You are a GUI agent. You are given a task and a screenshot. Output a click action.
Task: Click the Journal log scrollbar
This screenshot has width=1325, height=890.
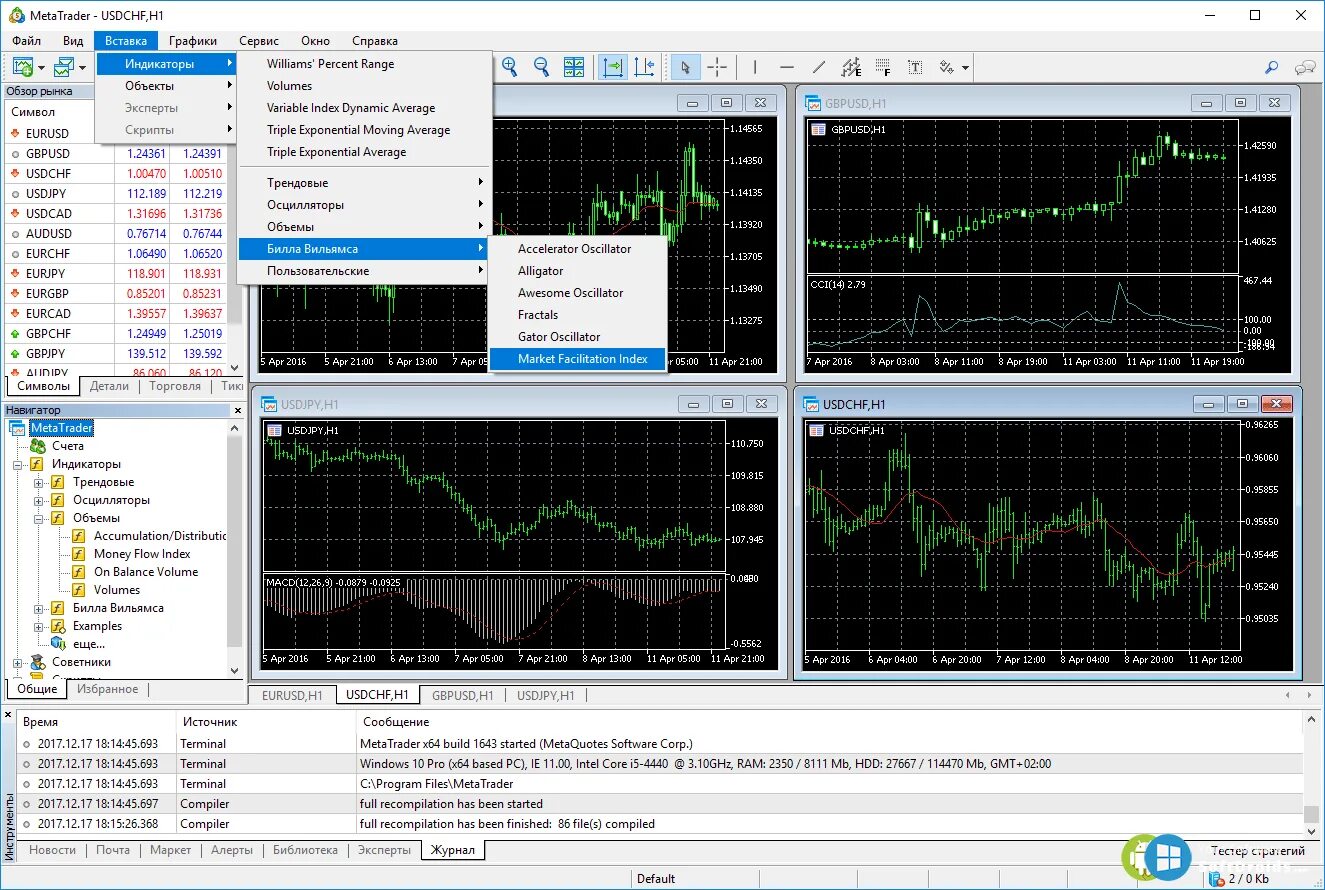pyautogui.click(x=1311, y=775)
